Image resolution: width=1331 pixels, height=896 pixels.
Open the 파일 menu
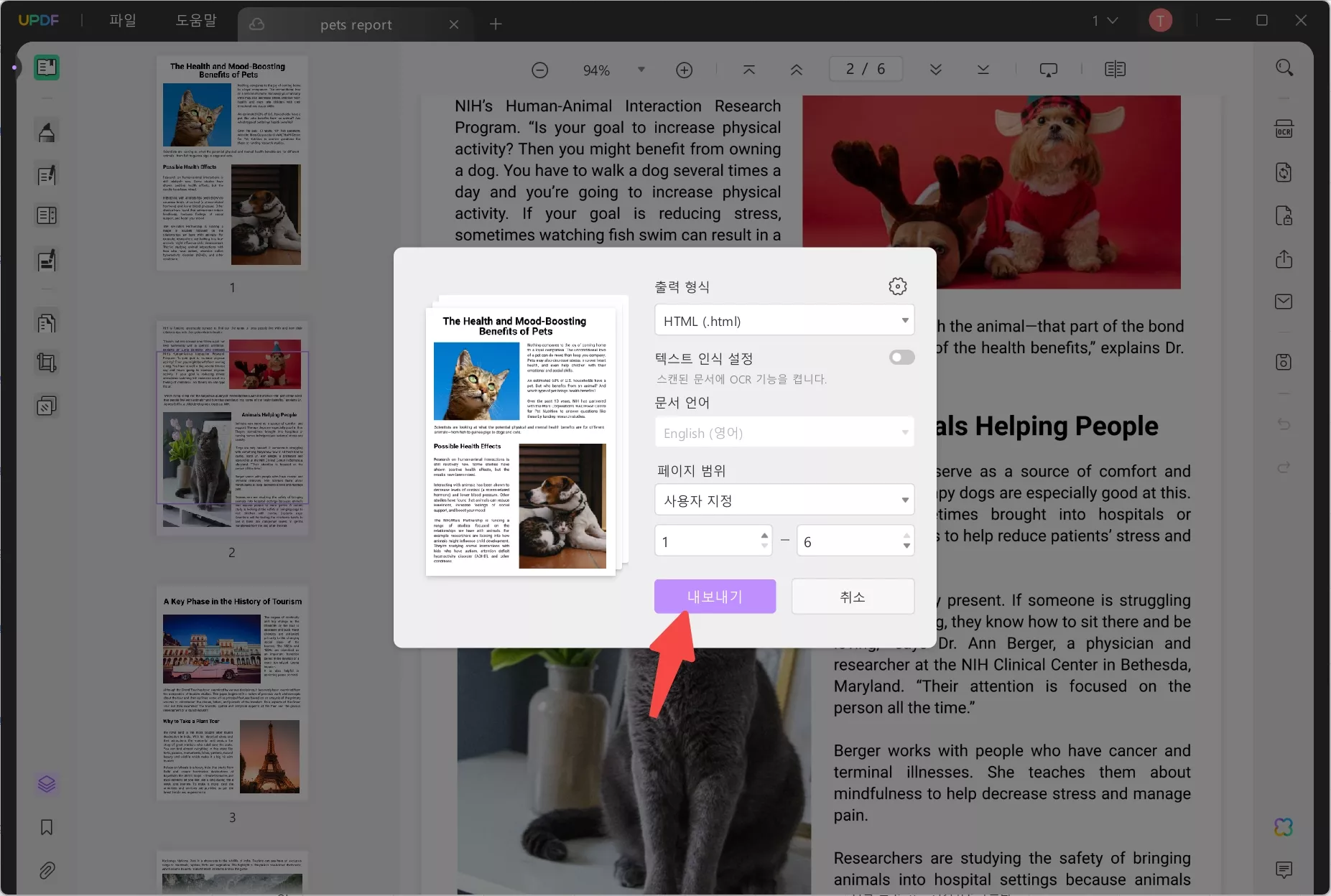123,21
